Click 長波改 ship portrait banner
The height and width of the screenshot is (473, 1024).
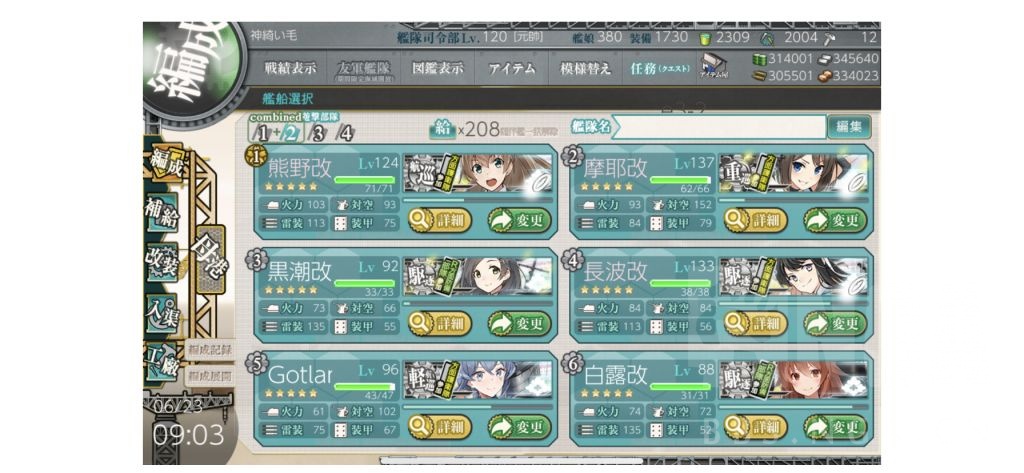coord(793,277)
